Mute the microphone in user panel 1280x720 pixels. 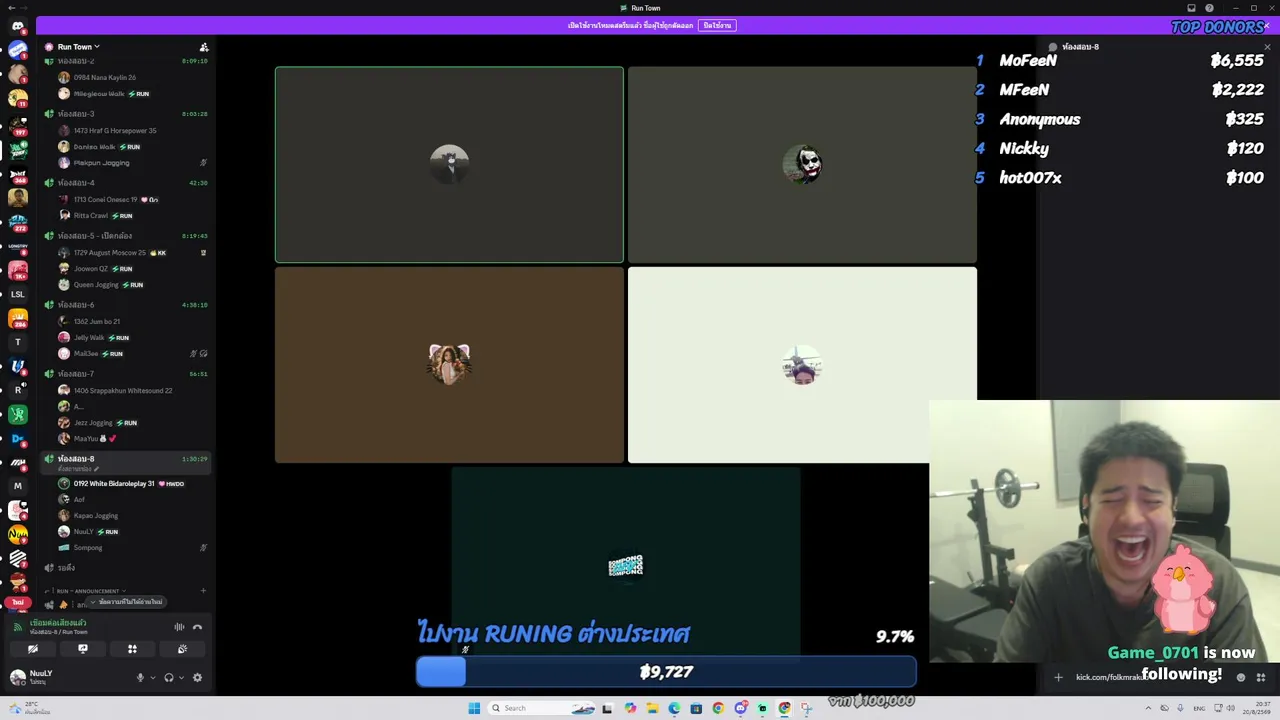[x=140, y=677]
